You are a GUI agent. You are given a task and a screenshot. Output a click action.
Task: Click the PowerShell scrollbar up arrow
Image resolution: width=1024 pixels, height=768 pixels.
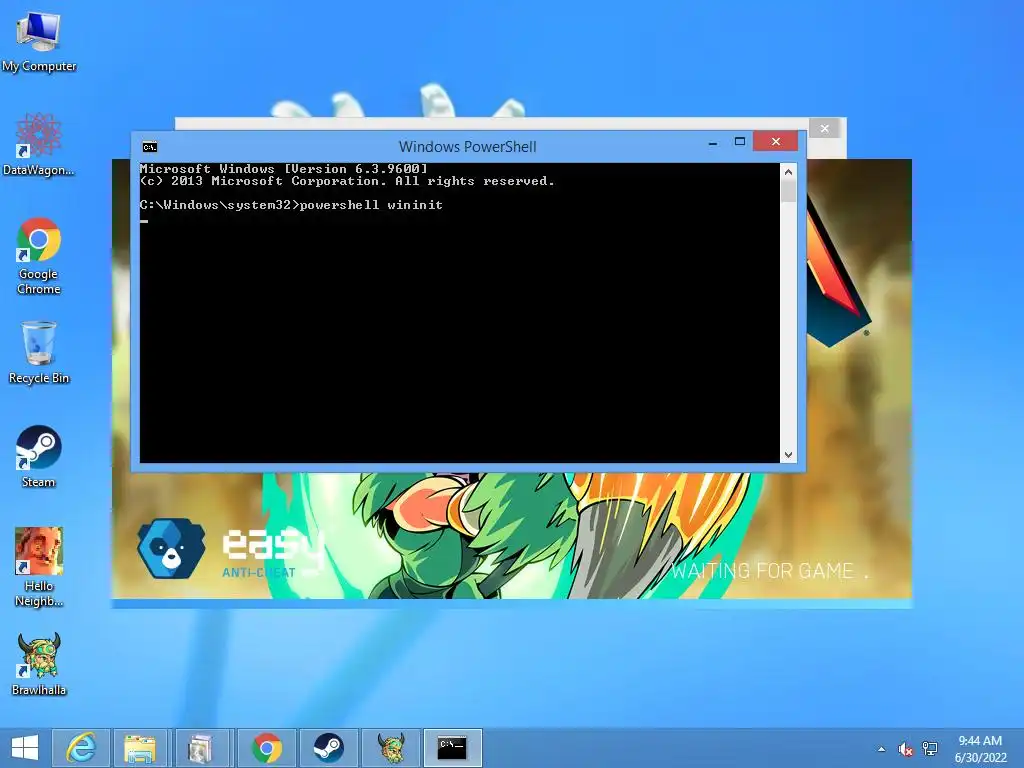pyautogui.click(x=788, y=172)
